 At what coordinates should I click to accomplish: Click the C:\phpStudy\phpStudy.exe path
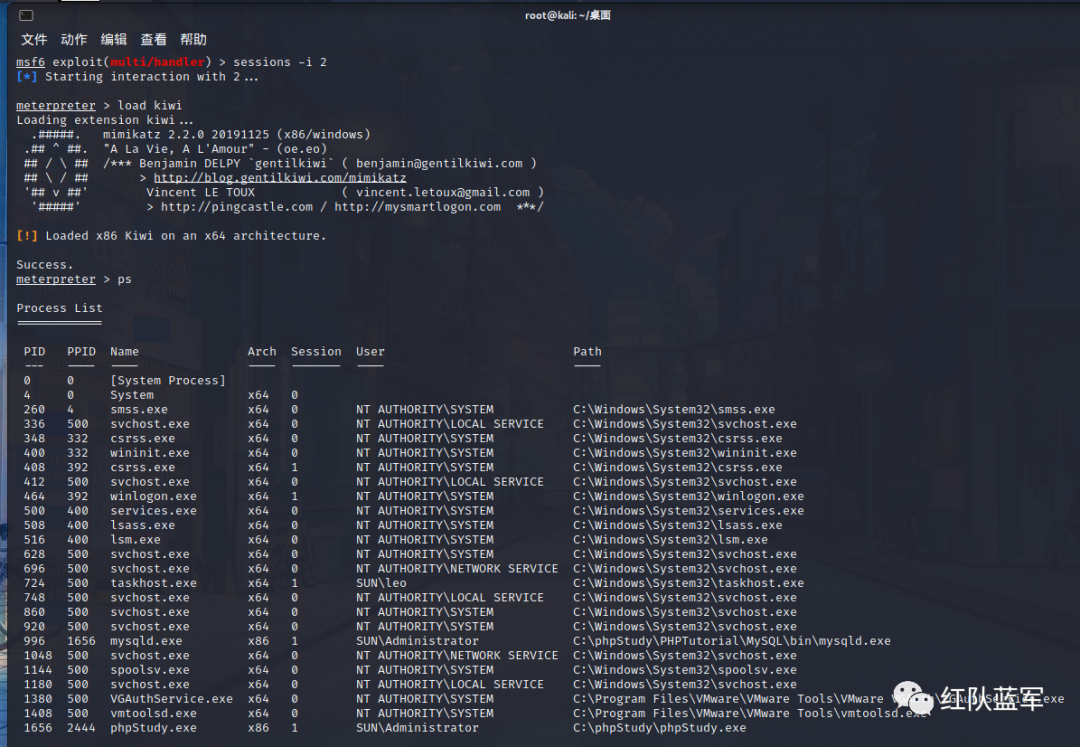click(x=659, y=727)
